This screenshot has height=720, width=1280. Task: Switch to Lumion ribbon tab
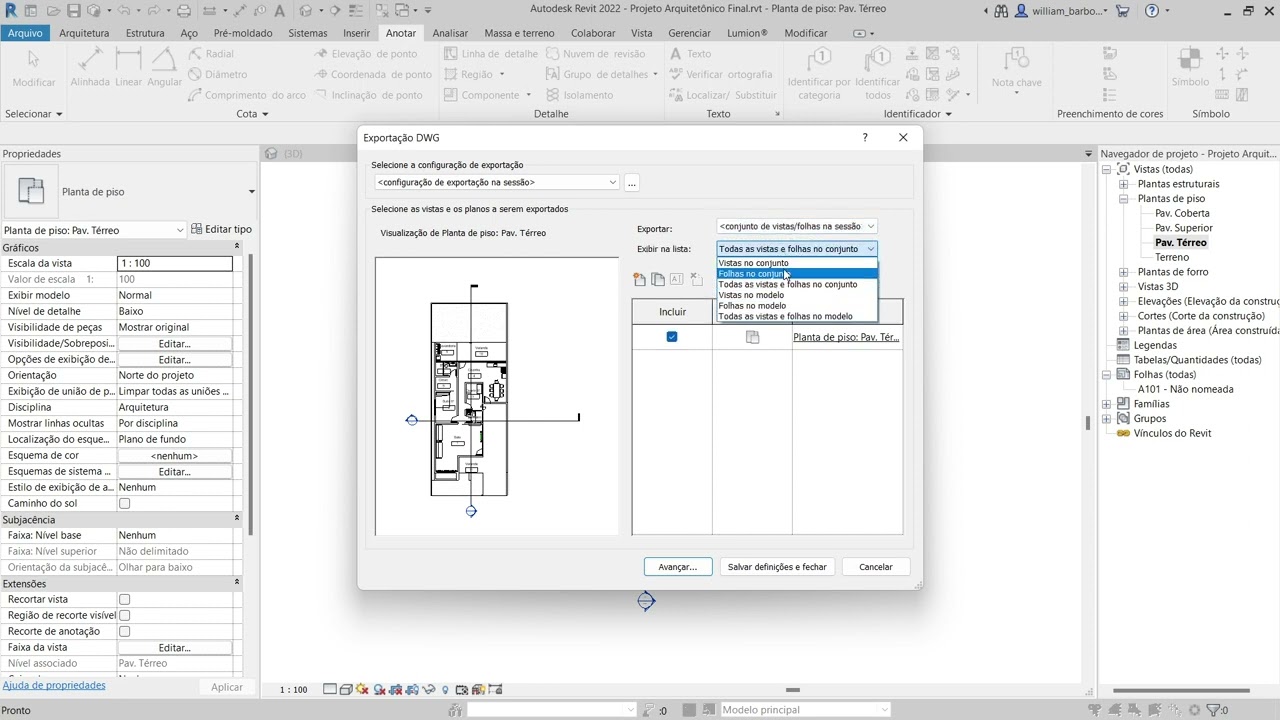(x=747, y=33)
